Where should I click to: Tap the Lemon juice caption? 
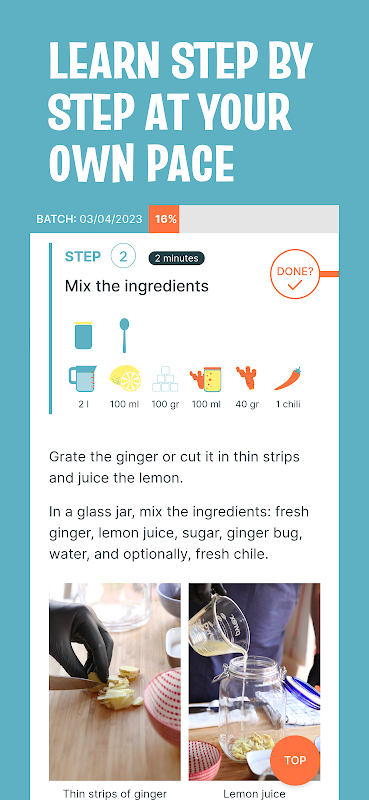[x=254, y=794]
